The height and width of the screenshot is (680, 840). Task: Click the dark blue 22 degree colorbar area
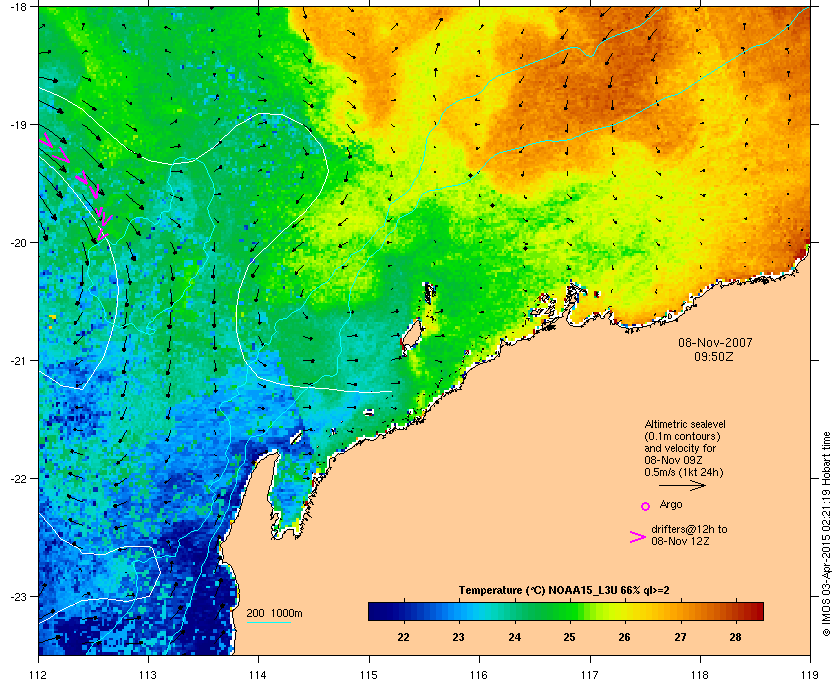click(403, 611)
